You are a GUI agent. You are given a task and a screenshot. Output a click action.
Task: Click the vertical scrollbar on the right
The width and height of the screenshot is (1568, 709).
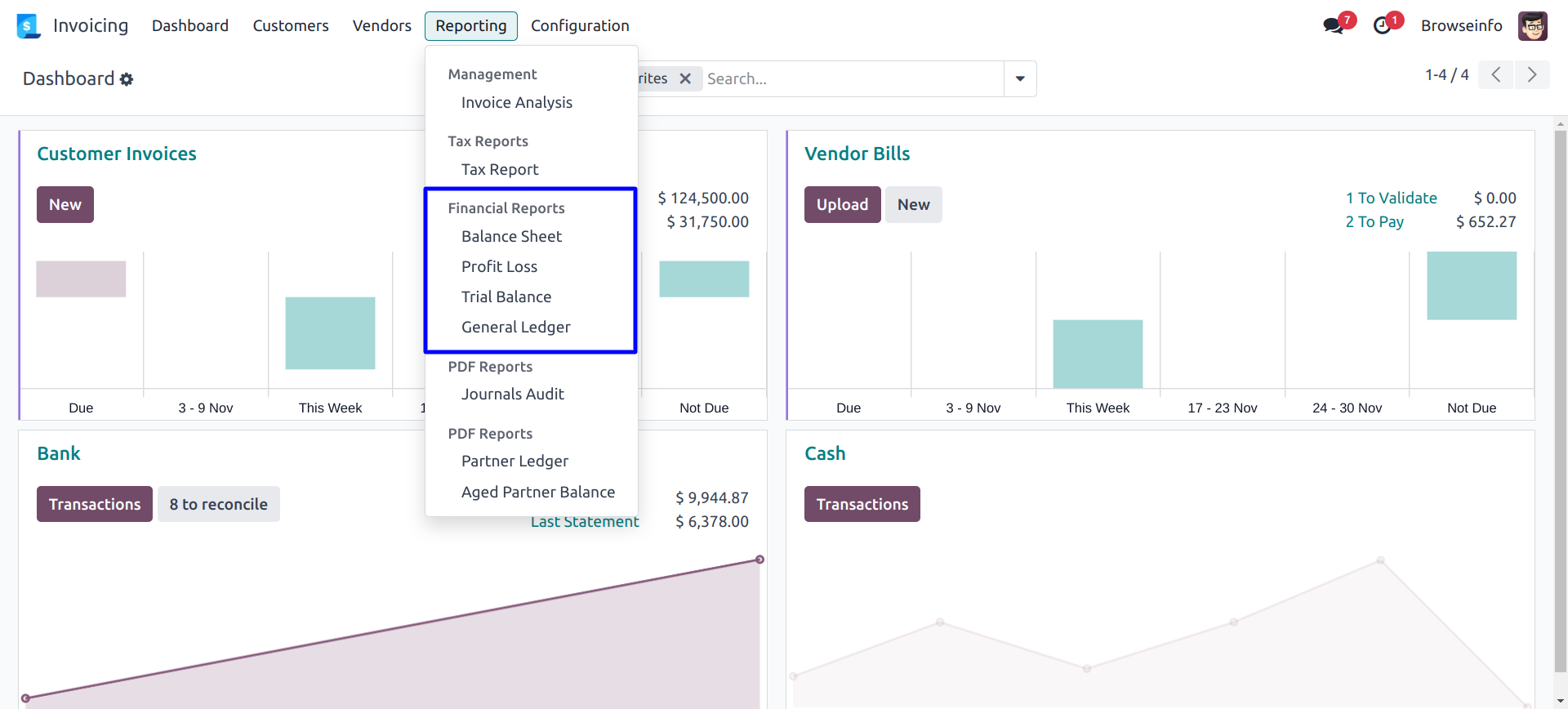coord(1560,392)
